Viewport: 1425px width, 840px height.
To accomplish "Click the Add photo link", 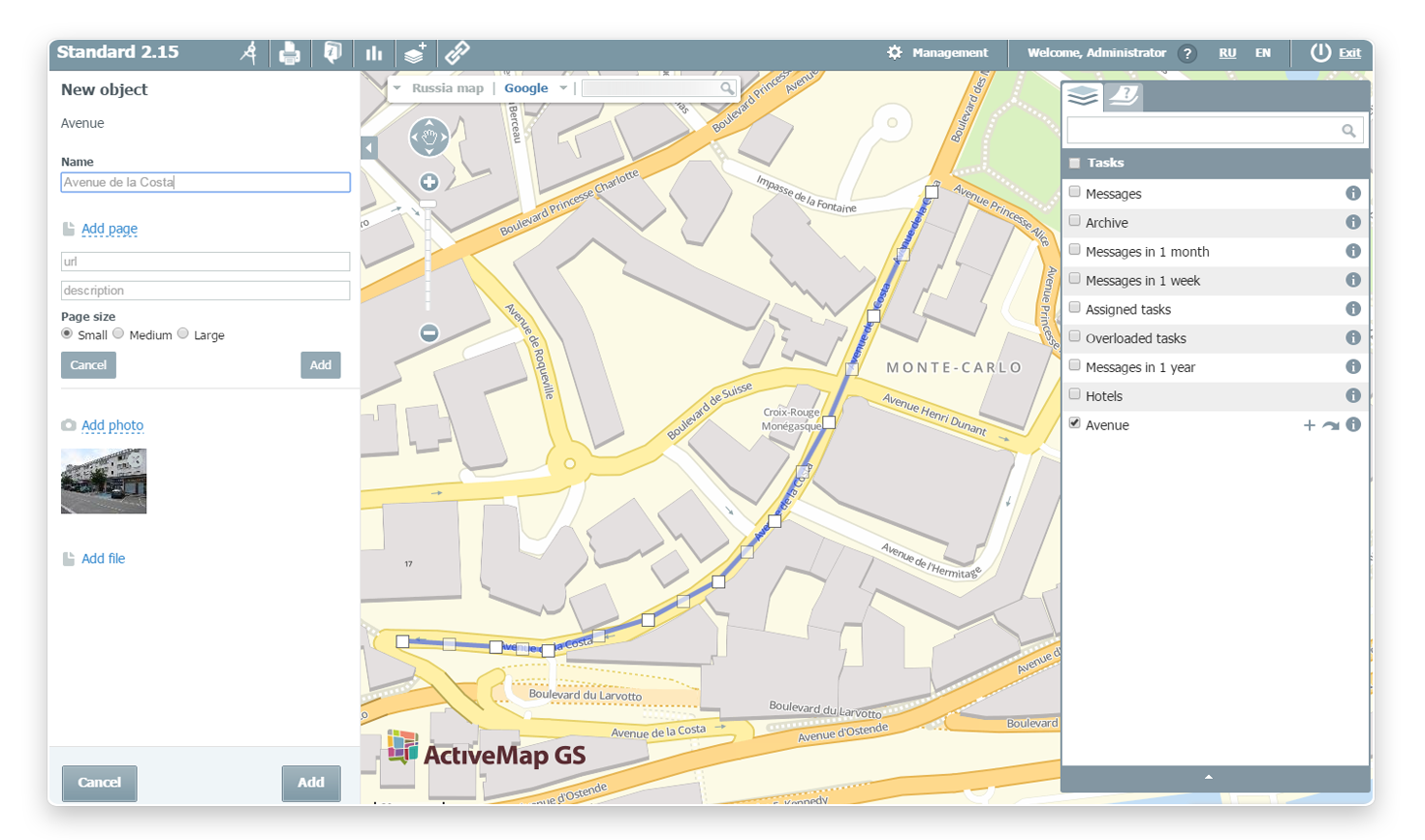I will [x=111, y=425].
